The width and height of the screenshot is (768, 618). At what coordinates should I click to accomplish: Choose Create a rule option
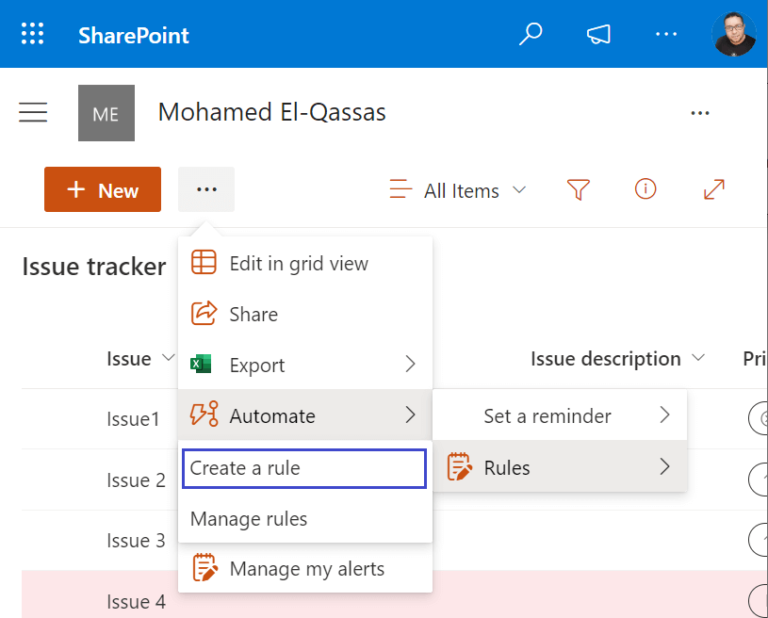(x=304, y=468)
